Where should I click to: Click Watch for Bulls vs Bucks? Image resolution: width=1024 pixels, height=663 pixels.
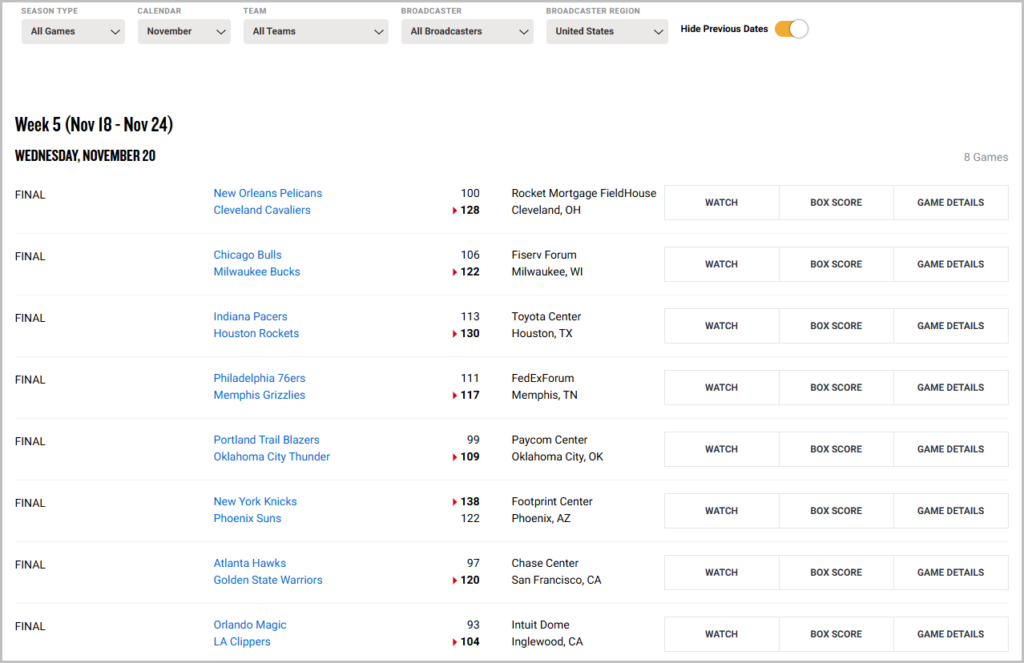722,265
